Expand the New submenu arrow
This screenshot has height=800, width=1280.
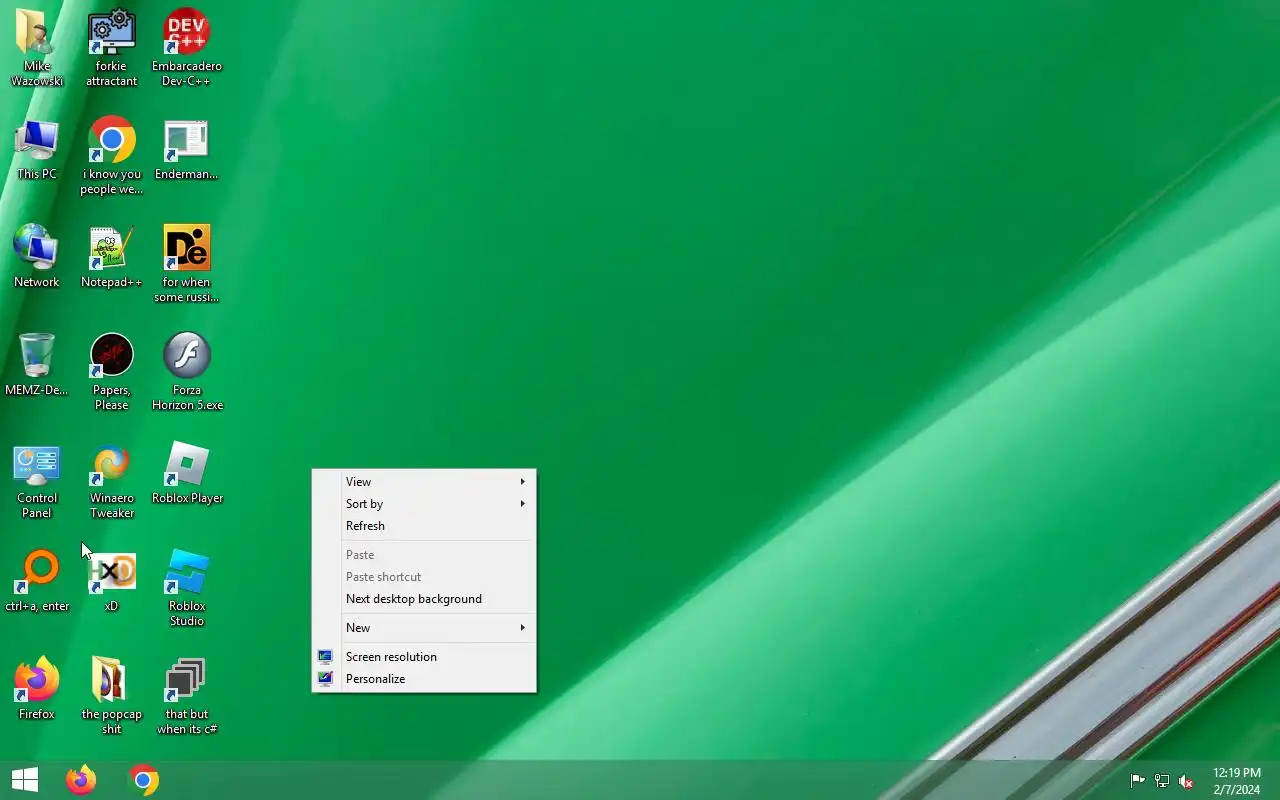point(522,628)
